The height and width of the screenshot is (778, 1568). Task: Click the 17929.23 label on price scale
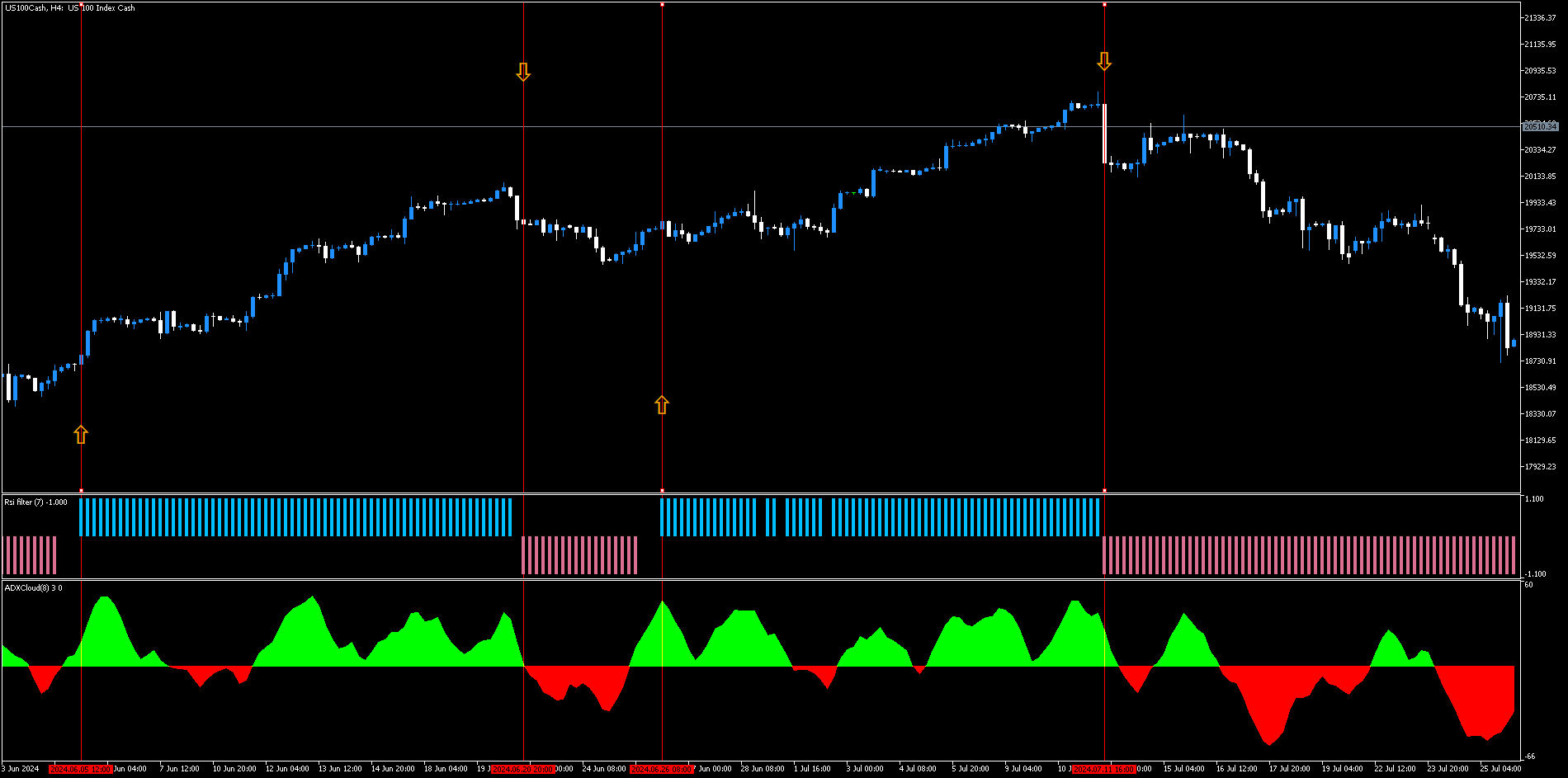click(x=1540, y=467)
